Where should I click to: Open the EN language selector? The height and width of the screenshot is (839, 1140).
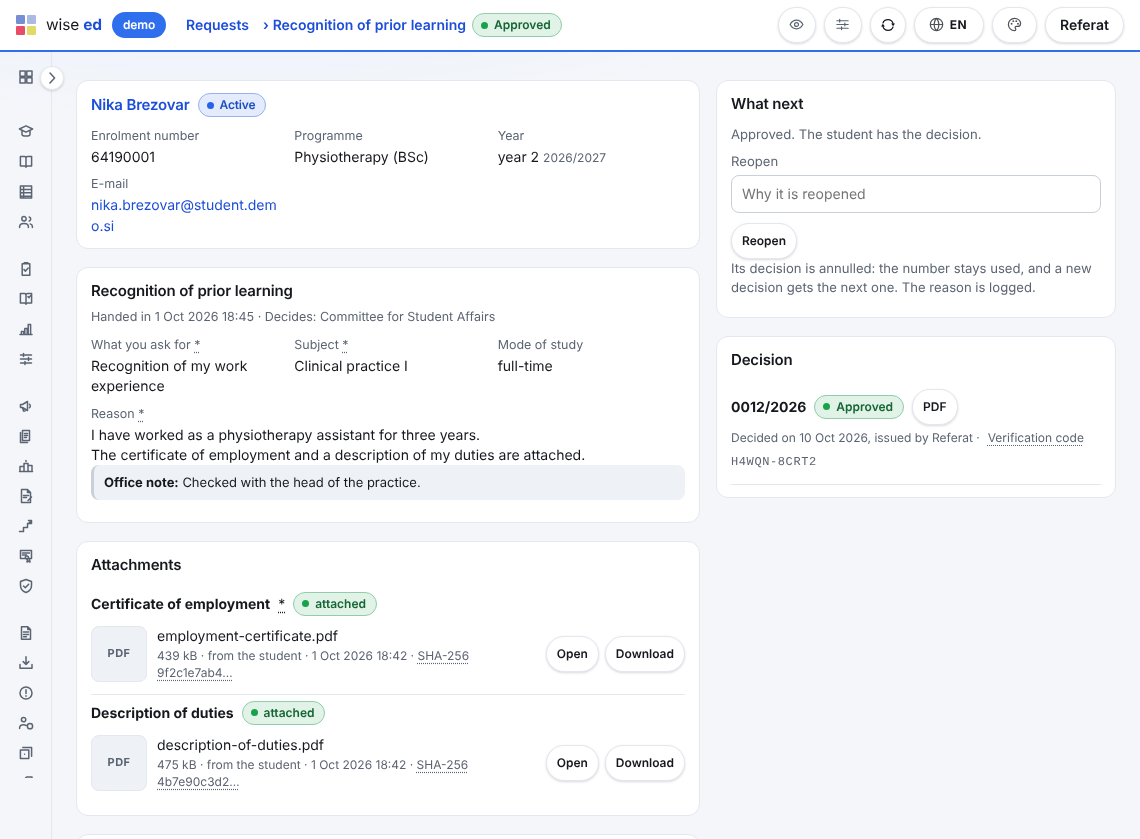948,25
